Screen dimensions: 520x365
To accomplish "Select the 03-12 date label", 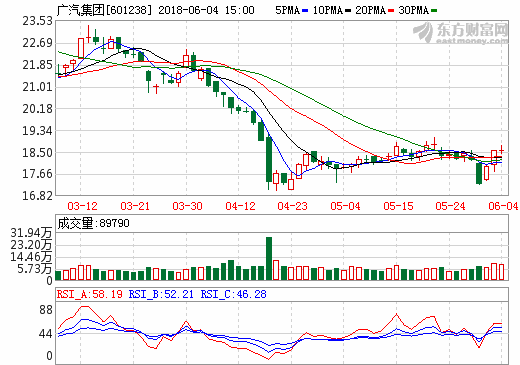I will [82, 206].
